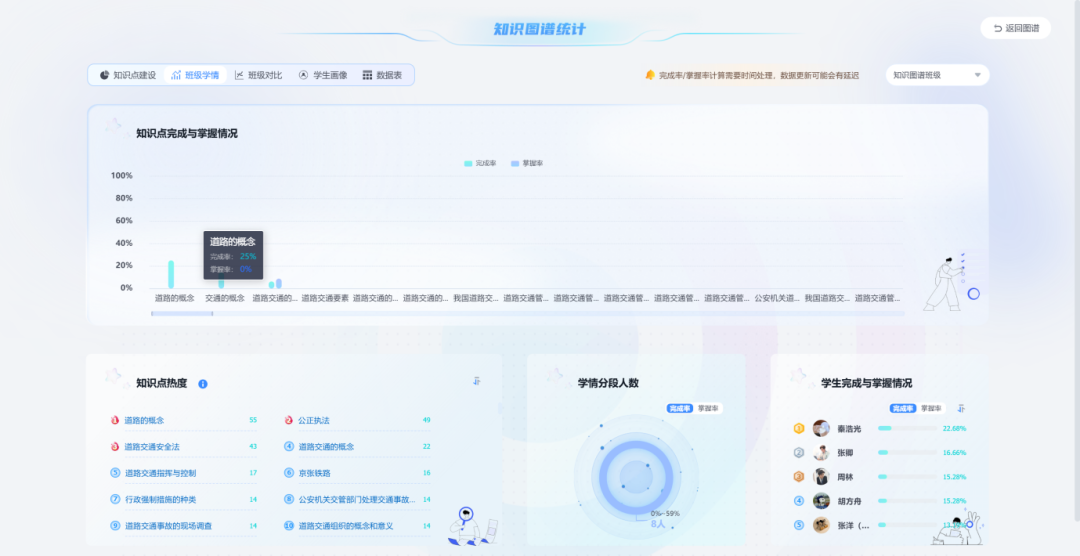Click the 行政强制措施的种类 row

point(183,500)
